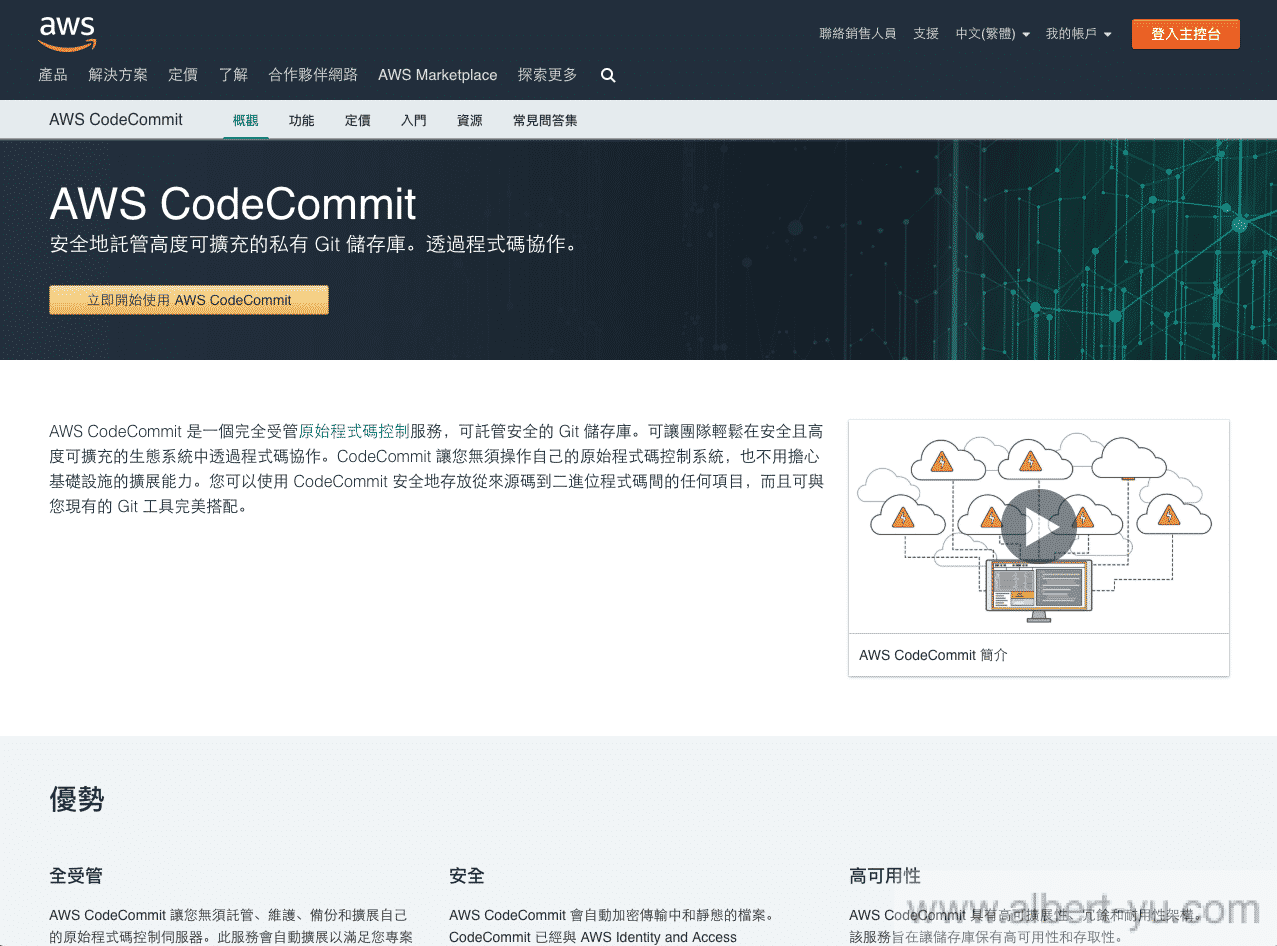Click the 安全 benefit heading
Viewport: 1277px width, 946px height.
[467, 876]
